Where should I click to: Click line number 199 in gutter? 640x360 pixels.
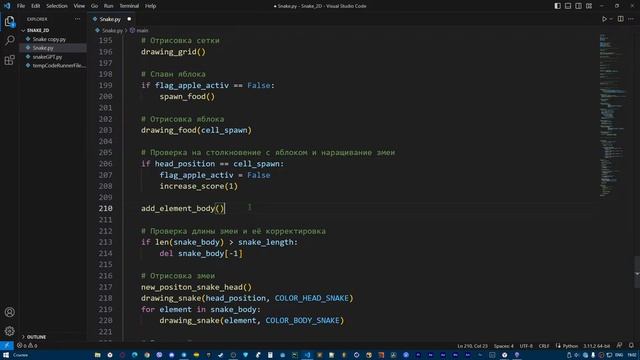click(105, 85)
